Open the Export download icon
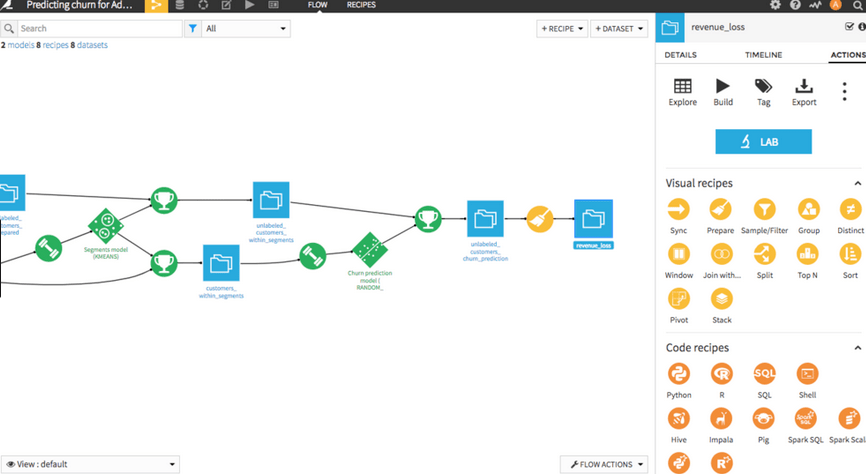 tap(803, 87)
